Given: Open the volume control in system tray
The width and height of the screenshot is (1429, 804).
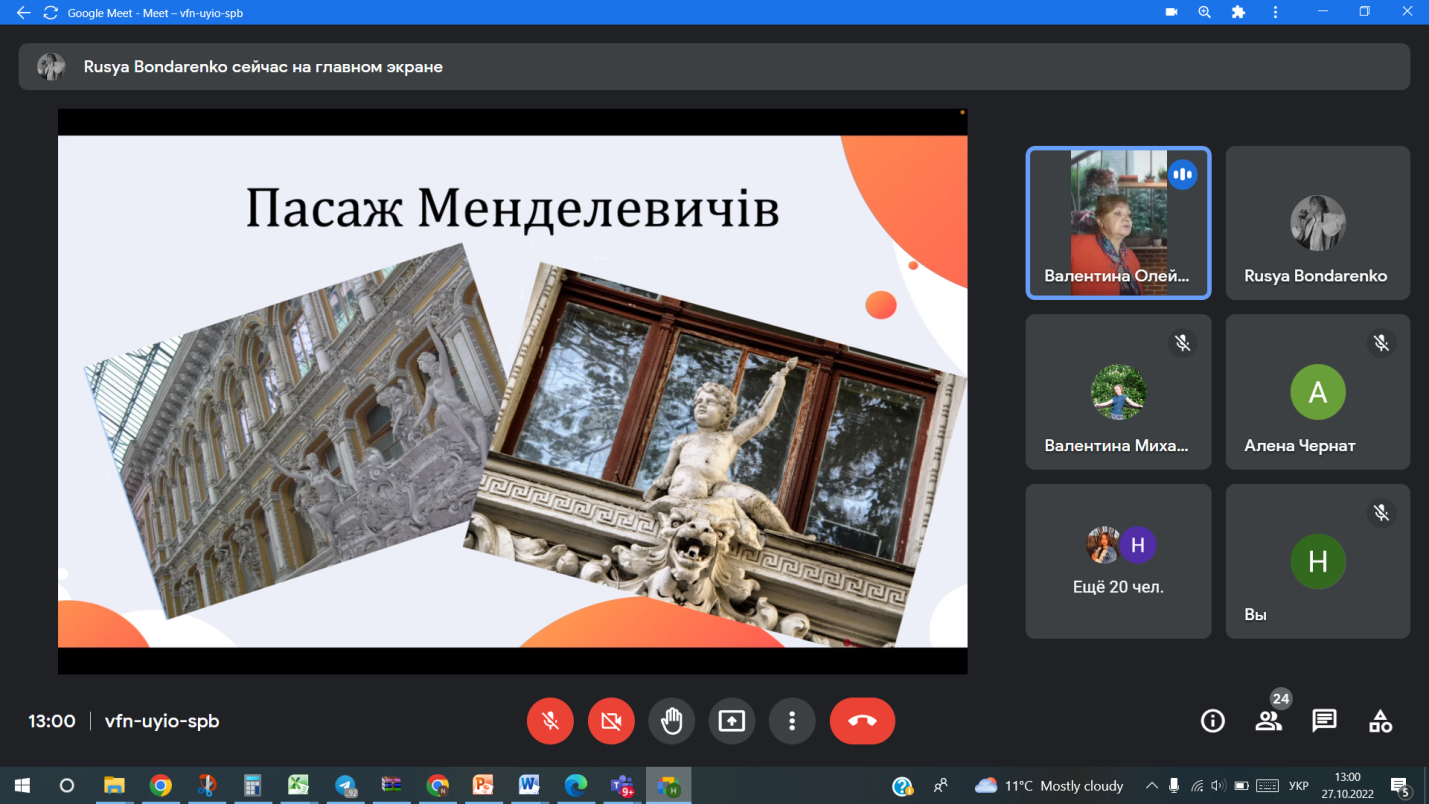Looking at the screenshot, I should (1218, 786).
